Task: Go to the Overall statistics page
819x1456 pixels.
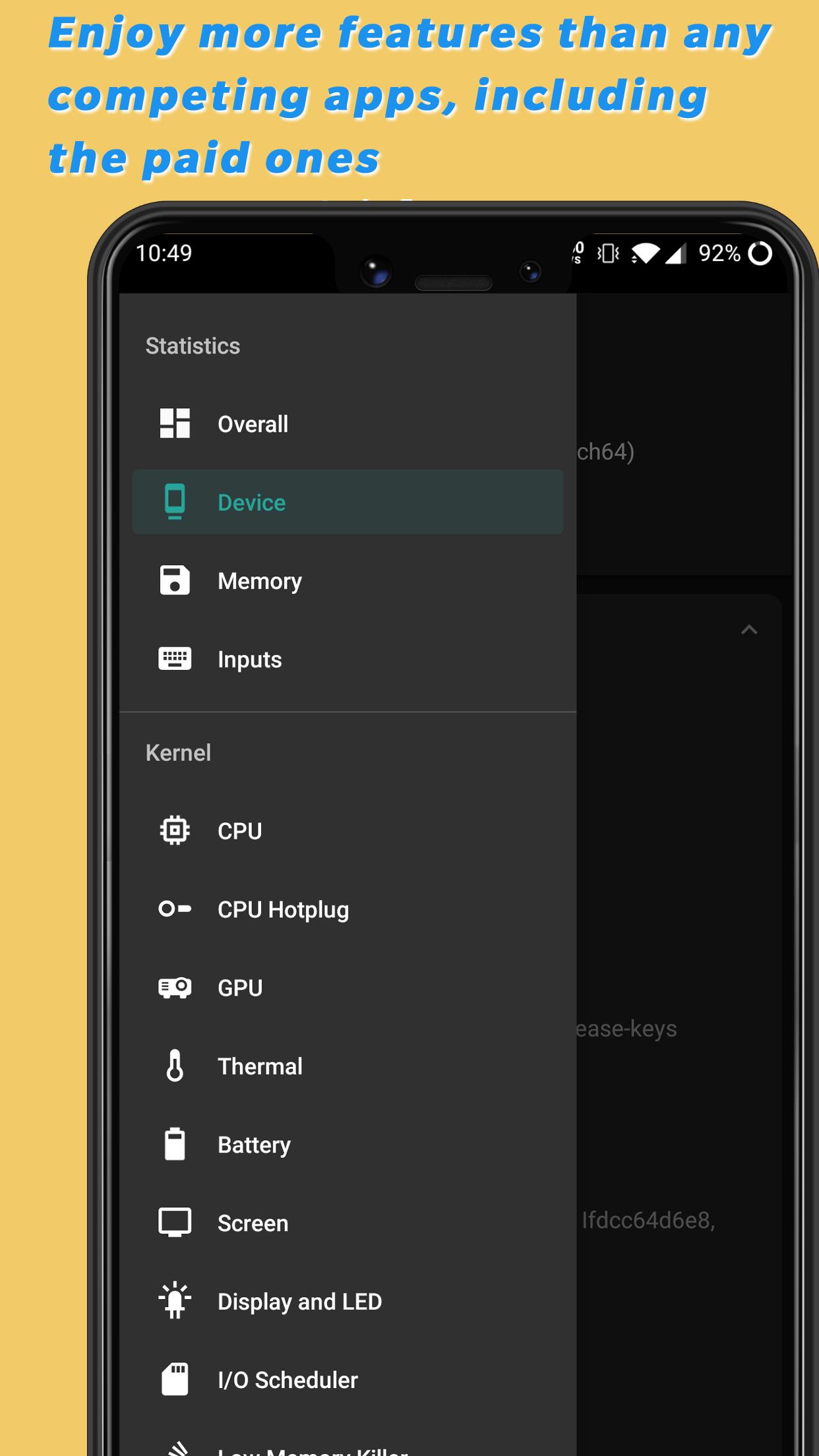Action: point(253,424)
